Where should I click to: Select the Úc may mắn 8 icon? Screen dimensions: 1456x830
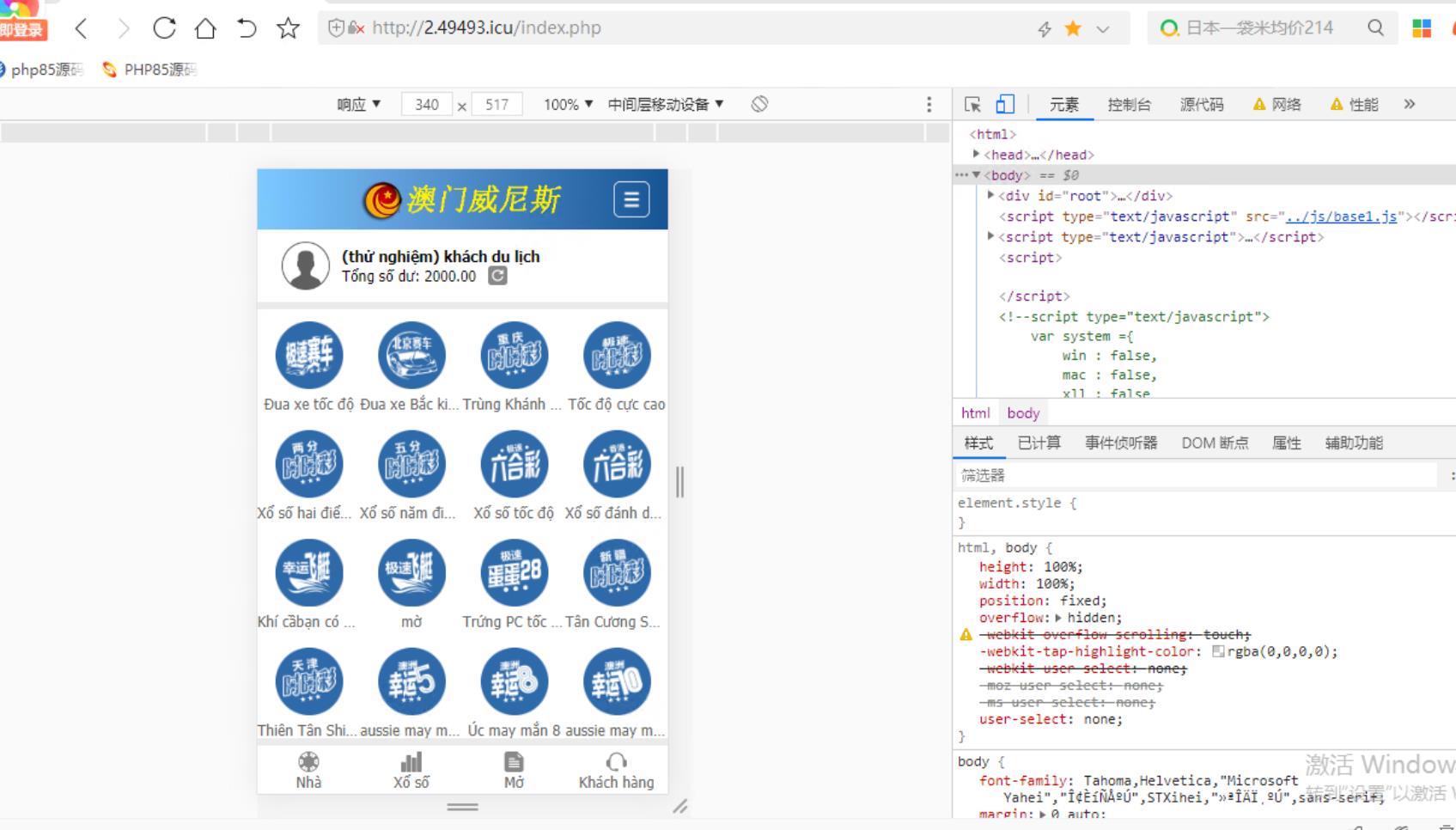coord(514,681)
